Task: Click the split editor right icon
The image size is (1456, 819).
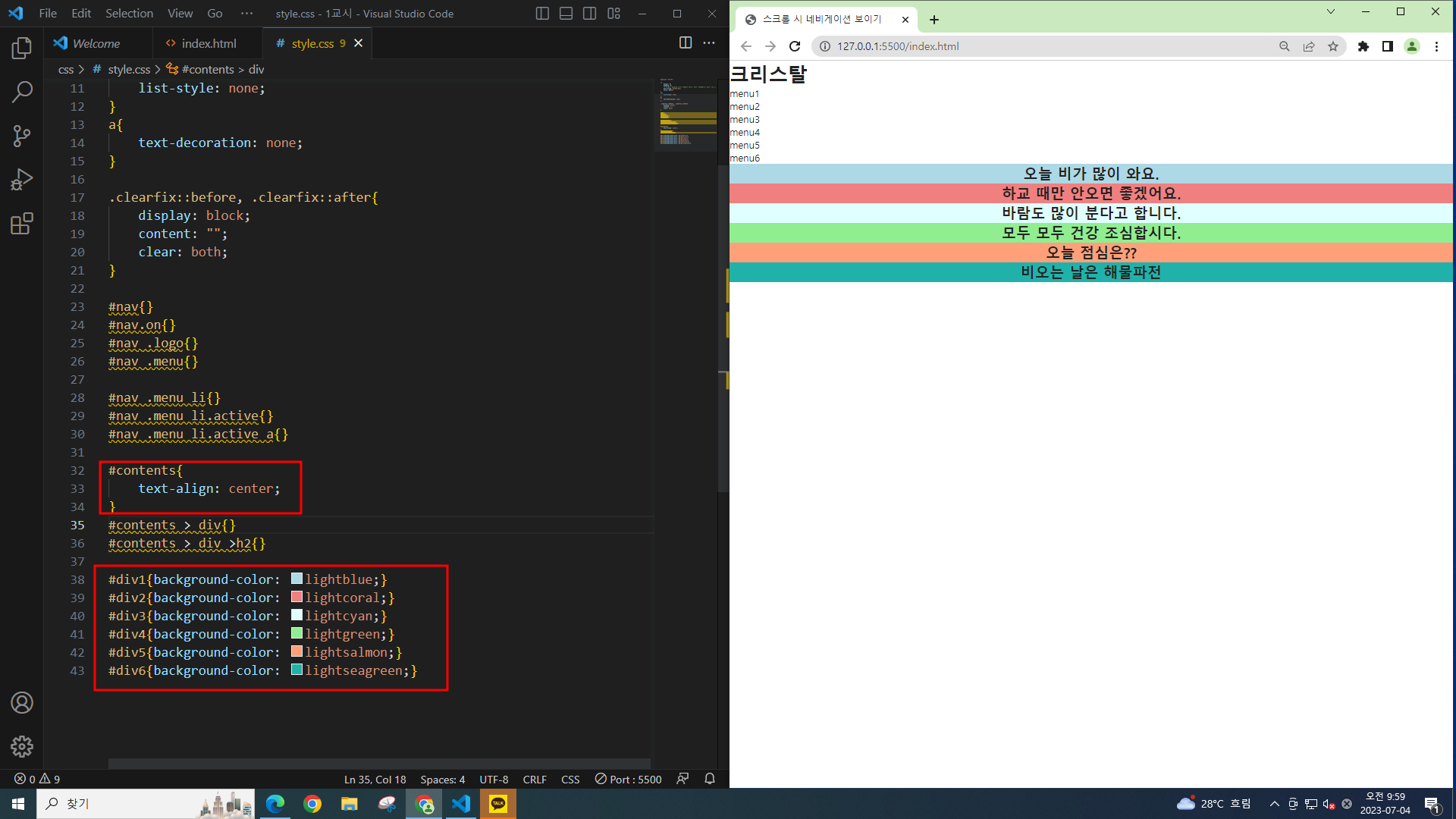Action: point(686,43)
